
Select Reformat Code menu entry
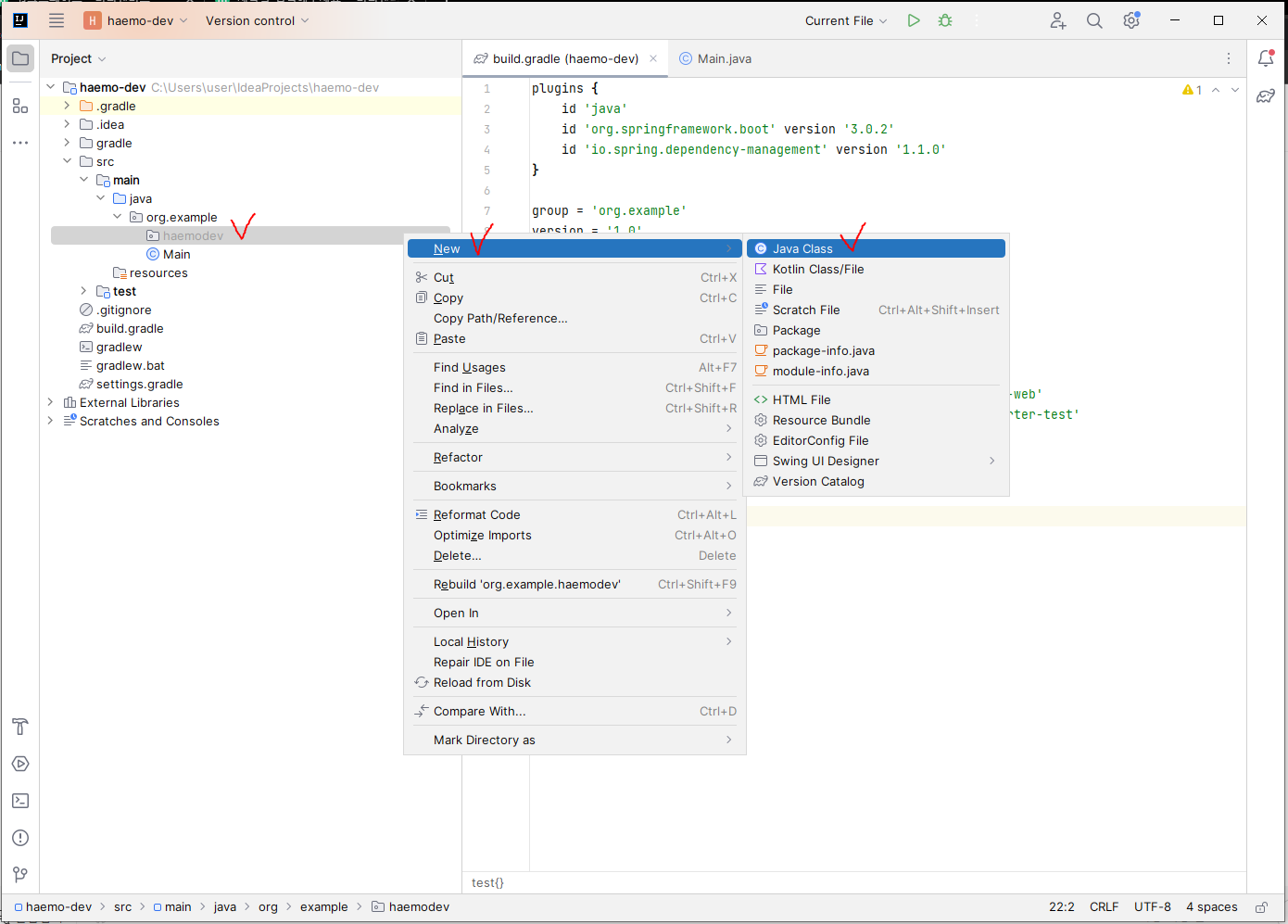click(575, 514)
